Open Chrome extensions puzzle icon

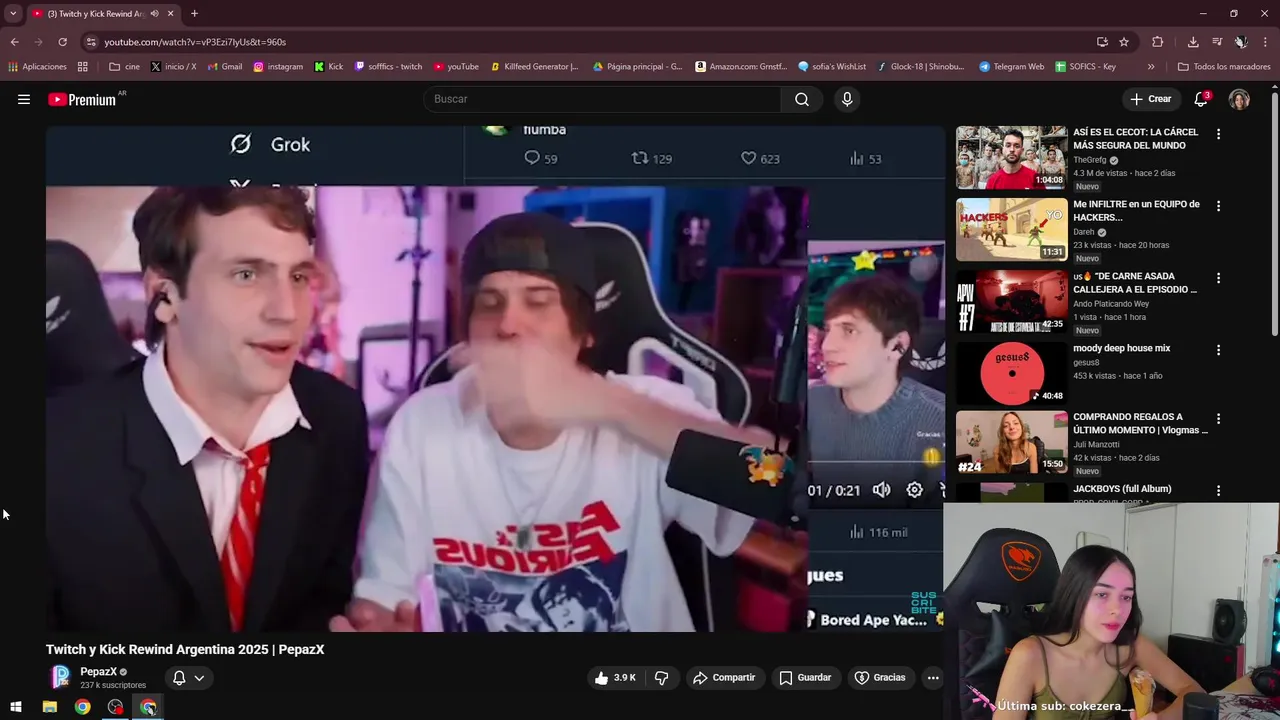tap(1158, 42)
